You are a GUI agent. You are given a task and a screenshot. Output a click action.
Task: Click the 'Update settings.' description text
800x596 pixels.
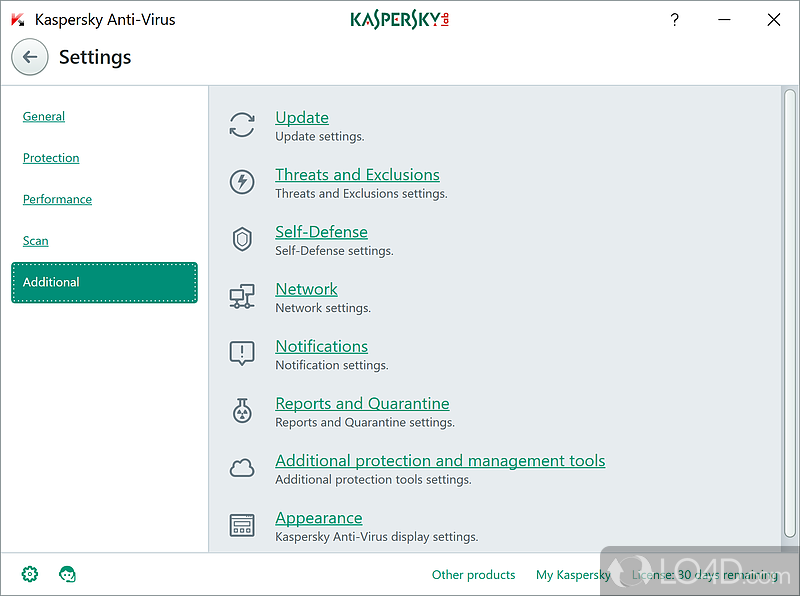click(320, 136)
